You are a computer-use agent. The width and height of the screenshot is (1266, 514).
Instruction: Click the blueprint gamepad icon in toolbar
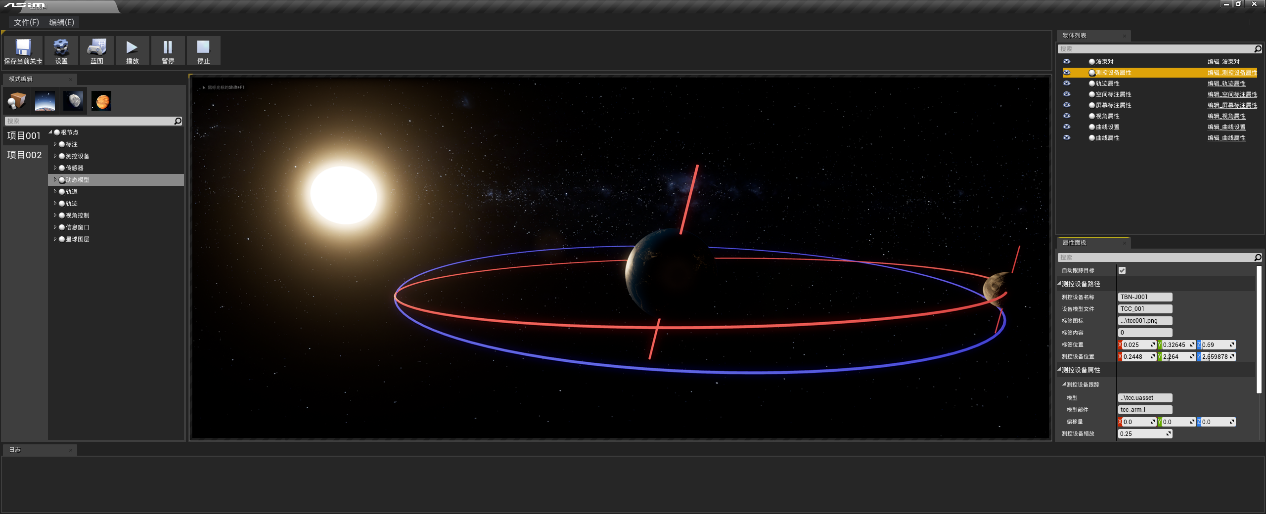97,47
